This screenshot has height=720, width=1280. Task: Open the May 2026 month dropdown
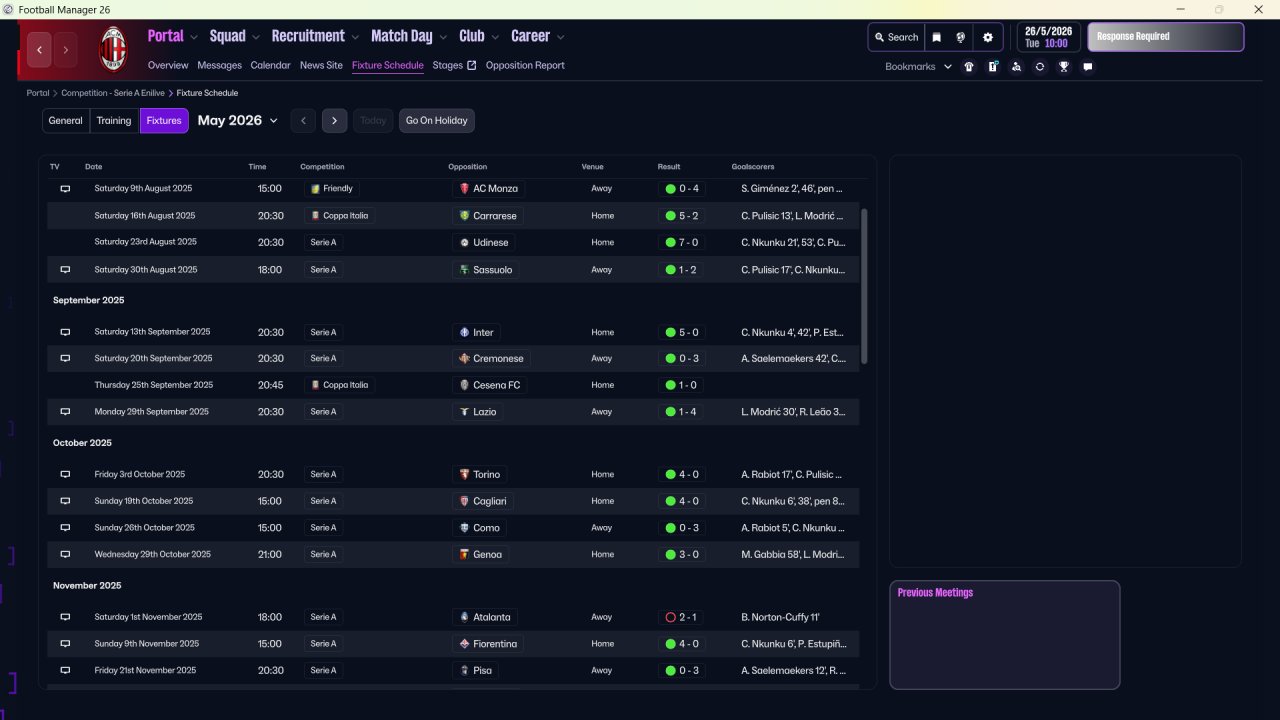[238, 121]
